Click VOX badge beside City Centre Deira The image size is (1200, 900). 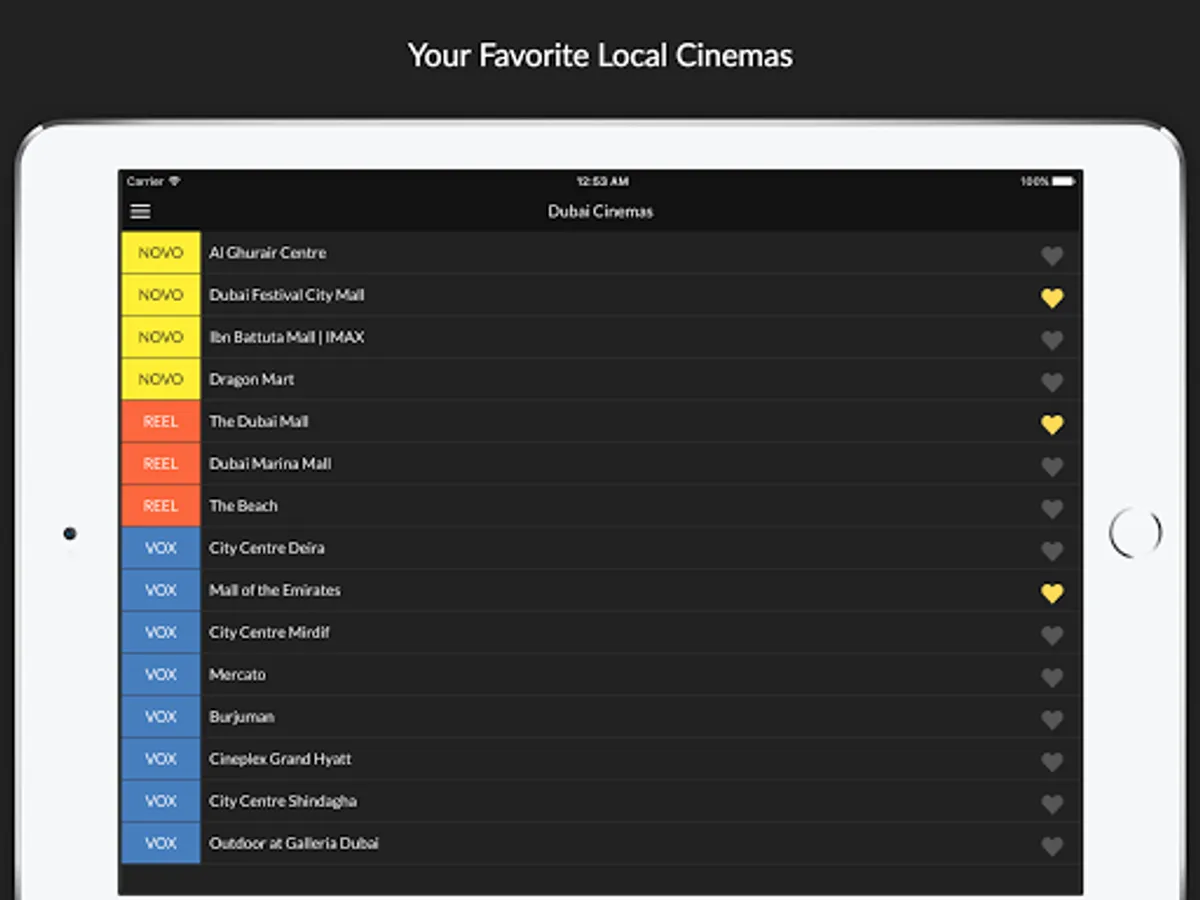(161, 548)
